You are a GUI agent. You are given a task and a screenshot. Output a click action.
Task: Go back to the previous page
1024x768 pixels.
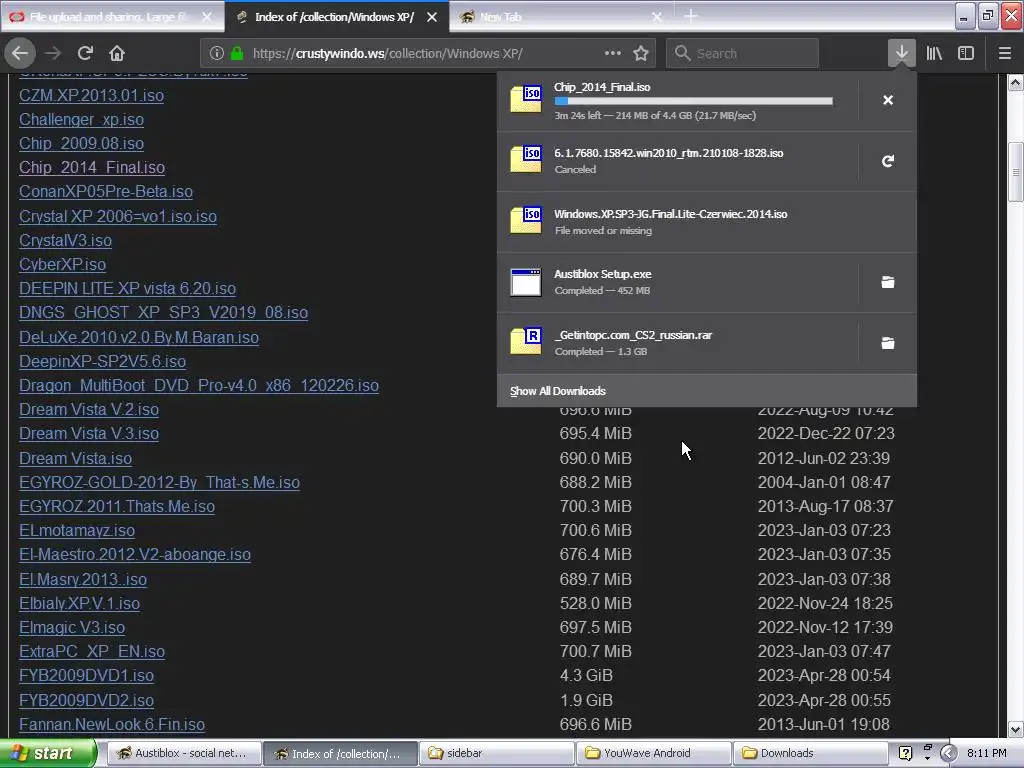pos(20,53)
